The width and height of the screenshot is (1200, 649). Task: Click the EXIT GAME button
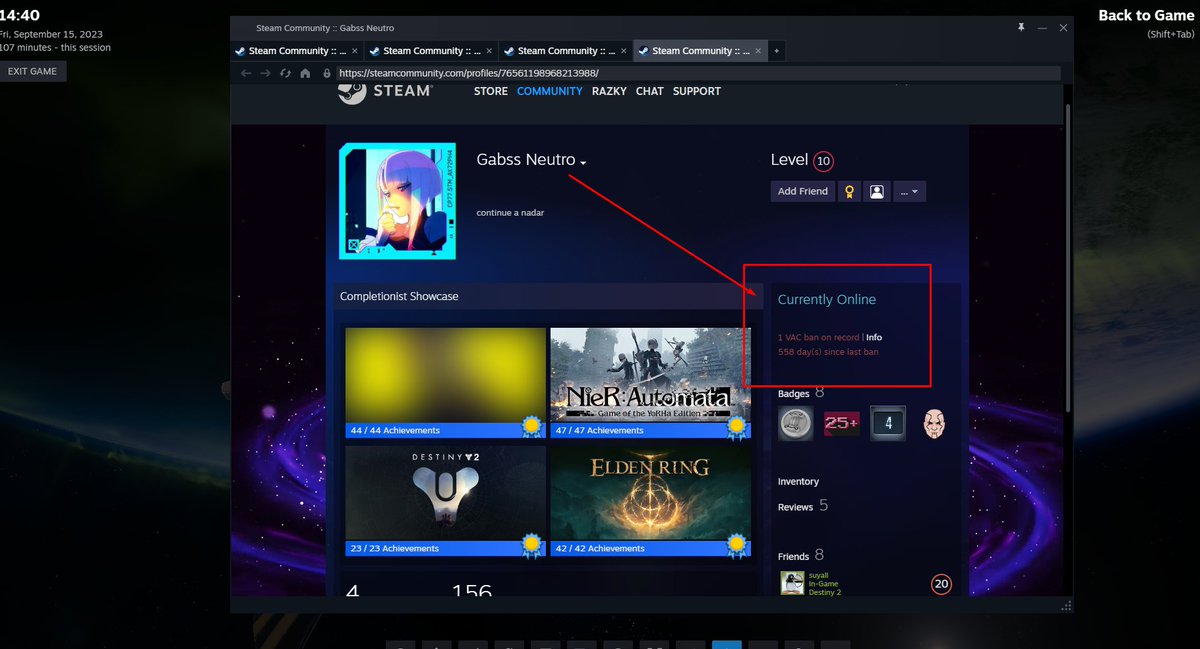pyautogui.click(x=33, y=72)
